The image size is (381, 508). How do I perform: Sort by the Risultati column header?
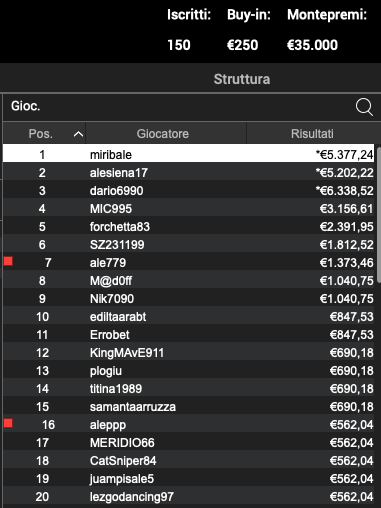[x=312, y=134]
